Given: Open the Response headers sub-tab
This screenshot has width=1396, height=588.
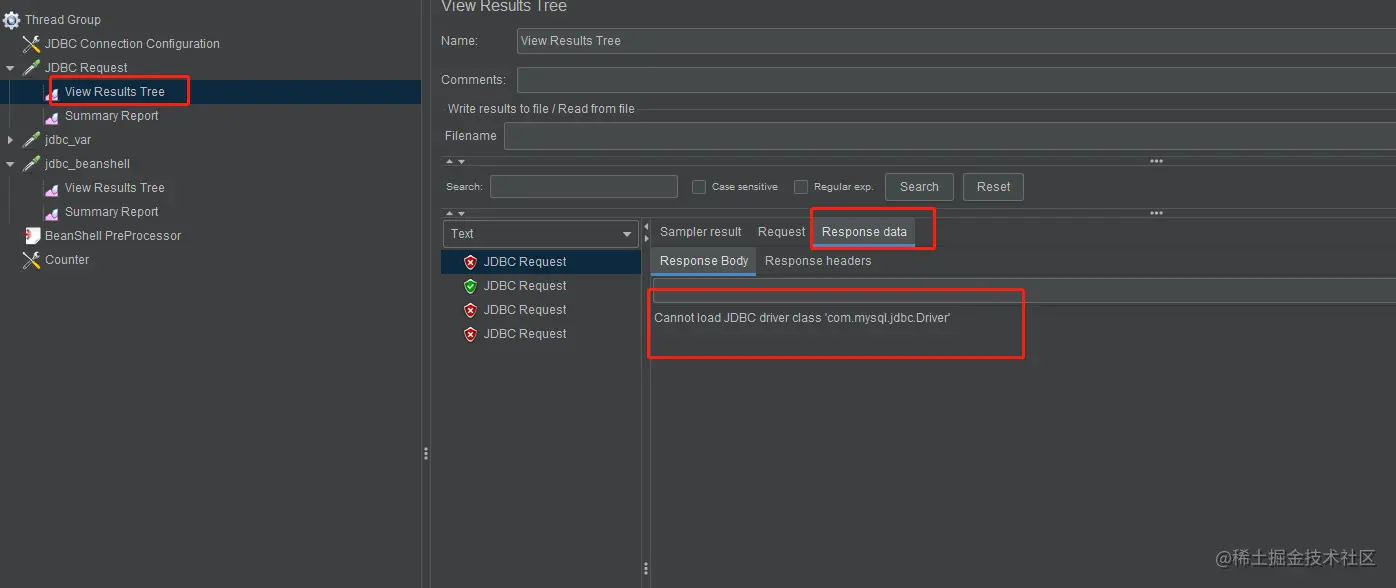Looking at the screenshot, I should point(818,261).
